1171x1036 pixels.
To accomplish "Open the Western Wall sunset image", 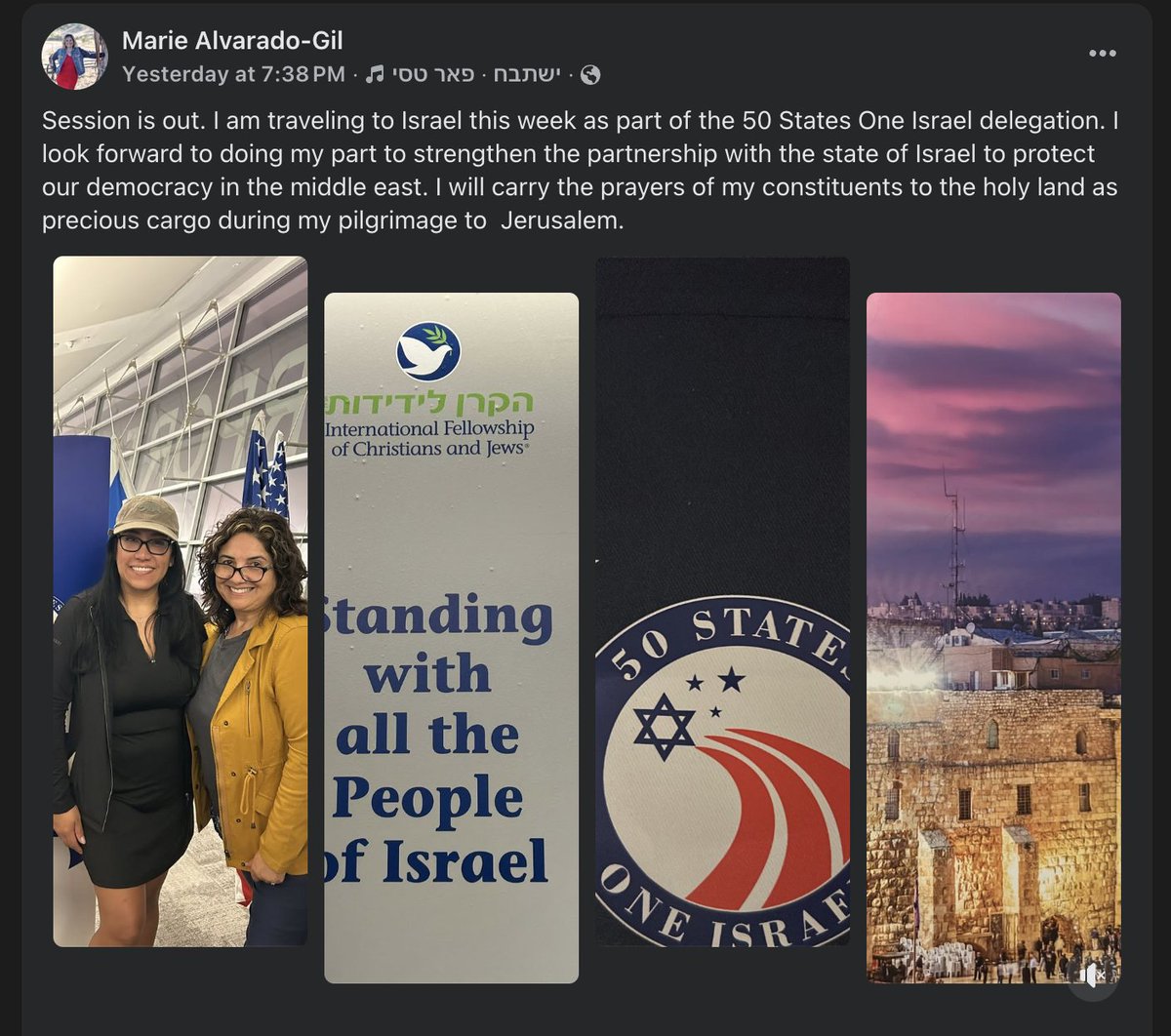I will pos(993,638).
